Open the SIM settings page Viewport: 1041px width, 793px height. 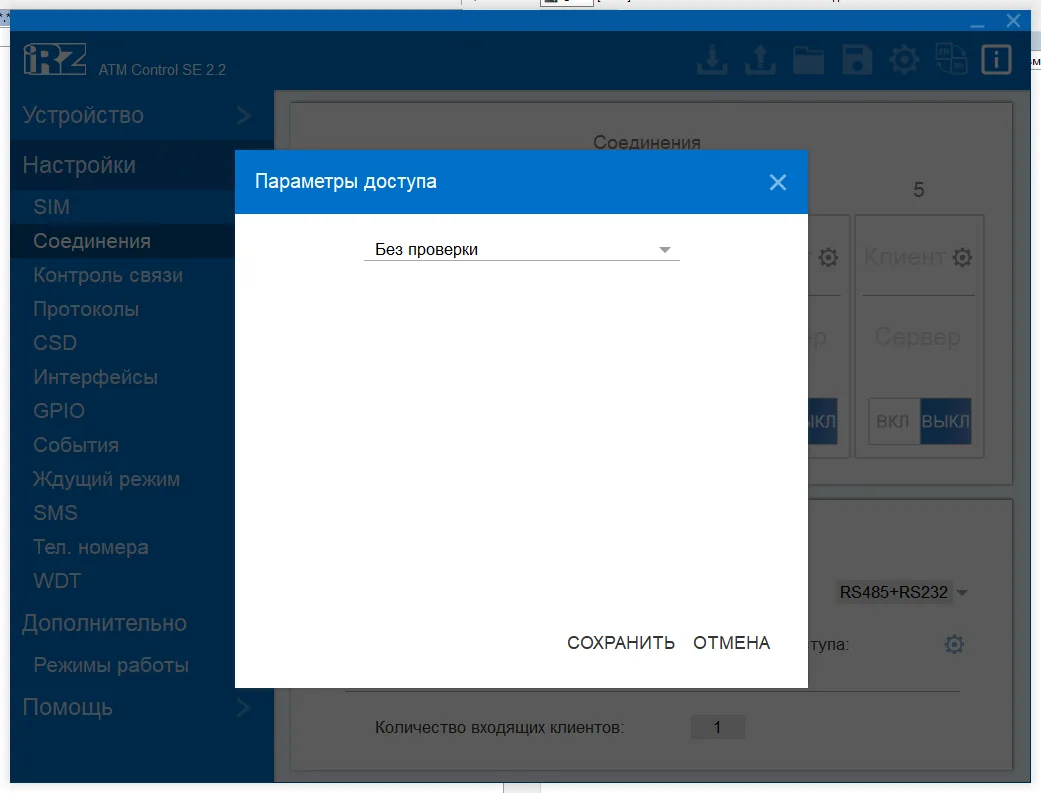pos(52,207)
